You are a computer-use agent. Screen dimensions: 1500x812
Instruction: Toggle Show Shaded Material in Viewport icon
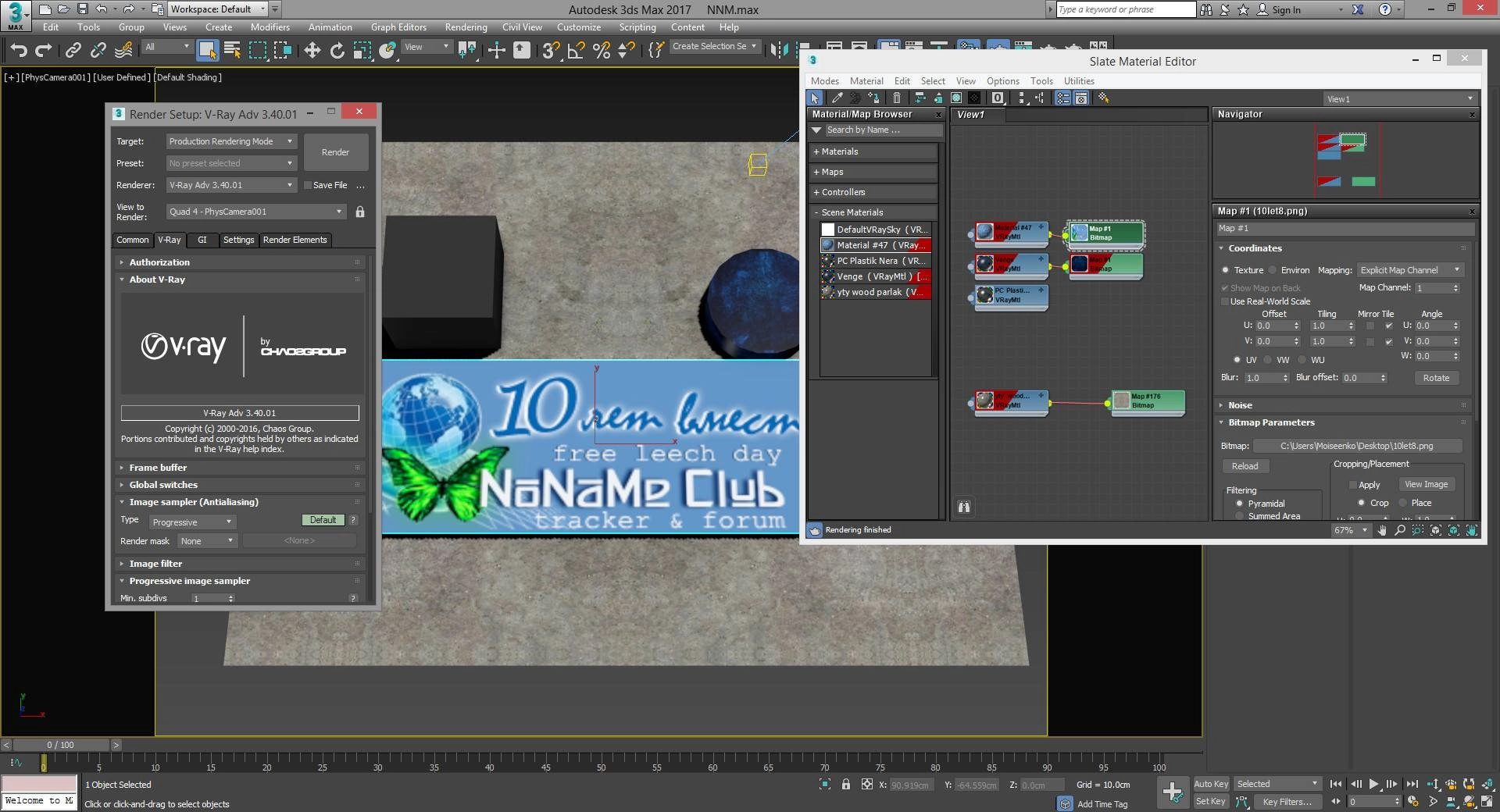(956, 98)
